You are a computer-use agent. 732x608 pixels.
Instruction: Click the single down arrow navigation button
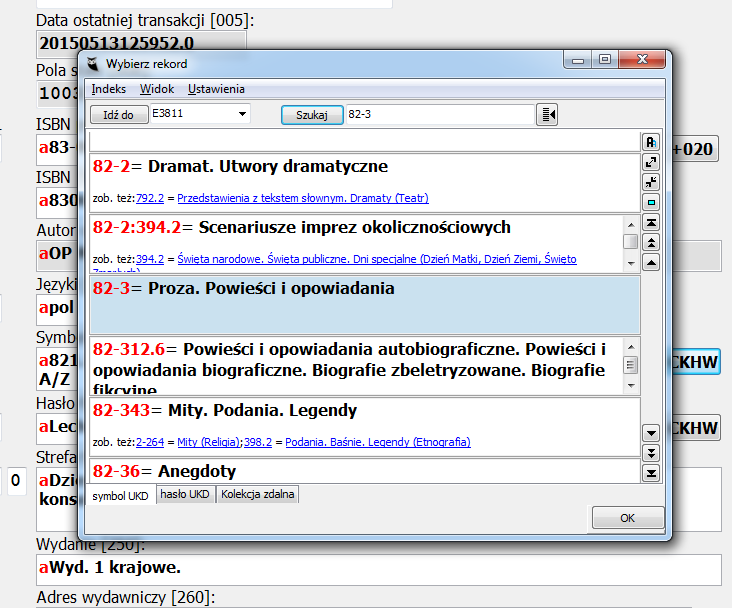(651, 432)
